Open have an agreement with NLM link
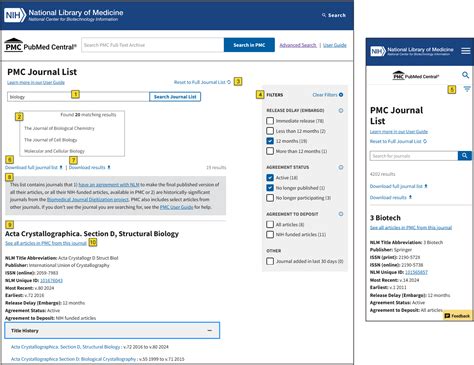Viewport: 474px width, 365px height. 109,184
